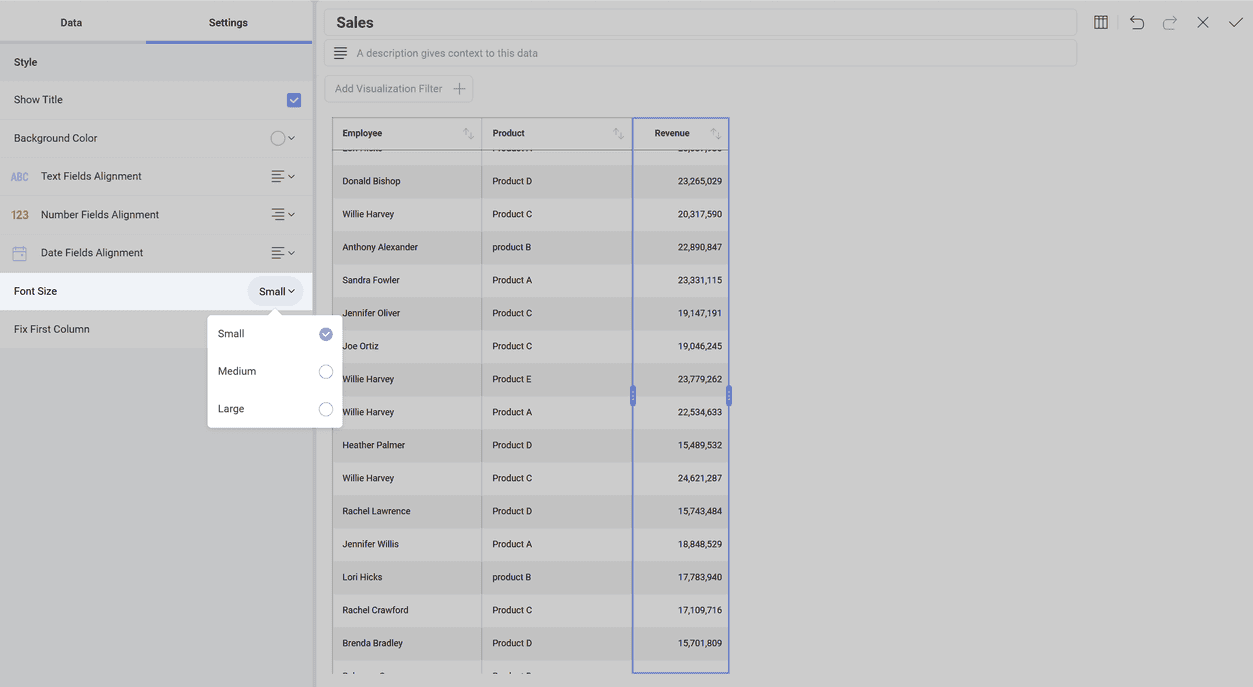1253x687 pixels.
Task: Click the Anthony Alexander cell
Action: point(407,247)
